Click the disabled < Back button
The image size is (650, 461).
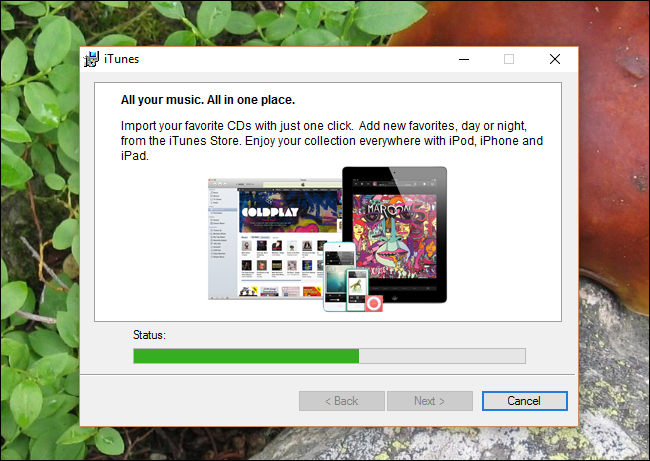click(342, 401)
